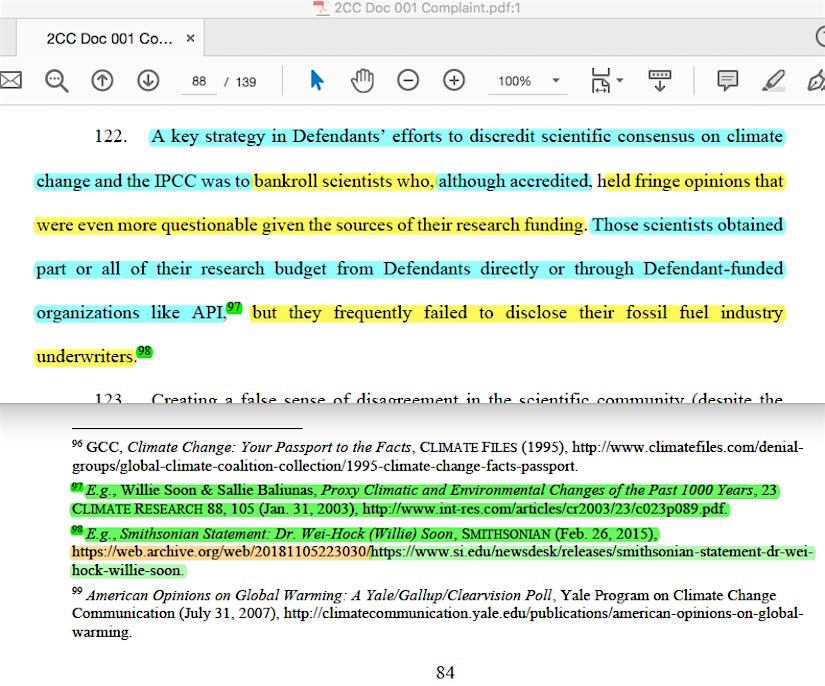Toggle the highlighter pen tool
Image resolution: width=825 pixels, height=686 pixels.
click(773, 81)
